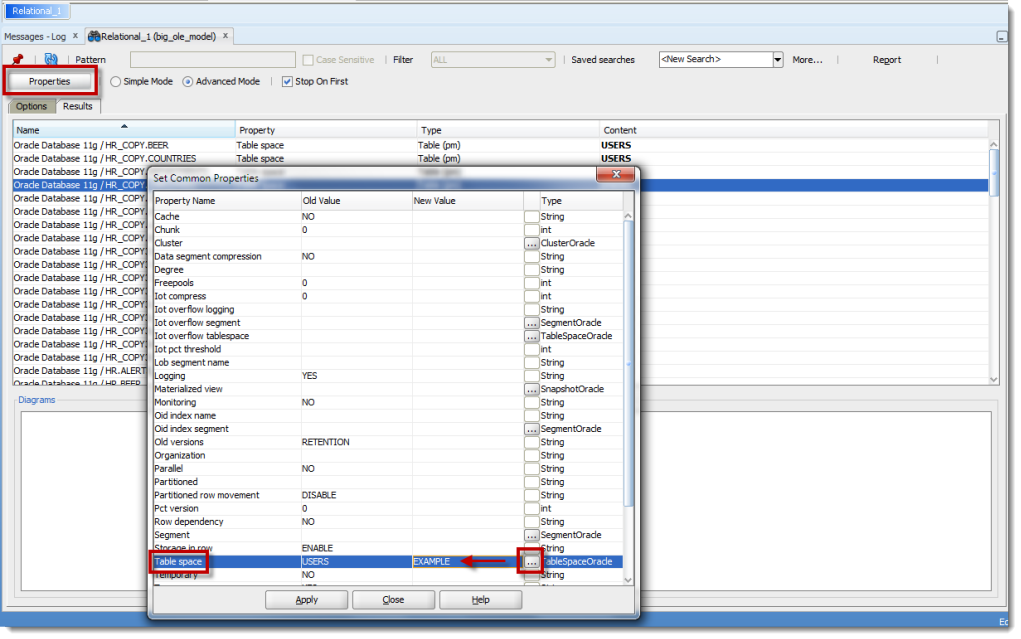Open the Iot overflow segment ellipsis icon
The width and height of the screenshot is (1021, 639).
[x=533, y=322]
